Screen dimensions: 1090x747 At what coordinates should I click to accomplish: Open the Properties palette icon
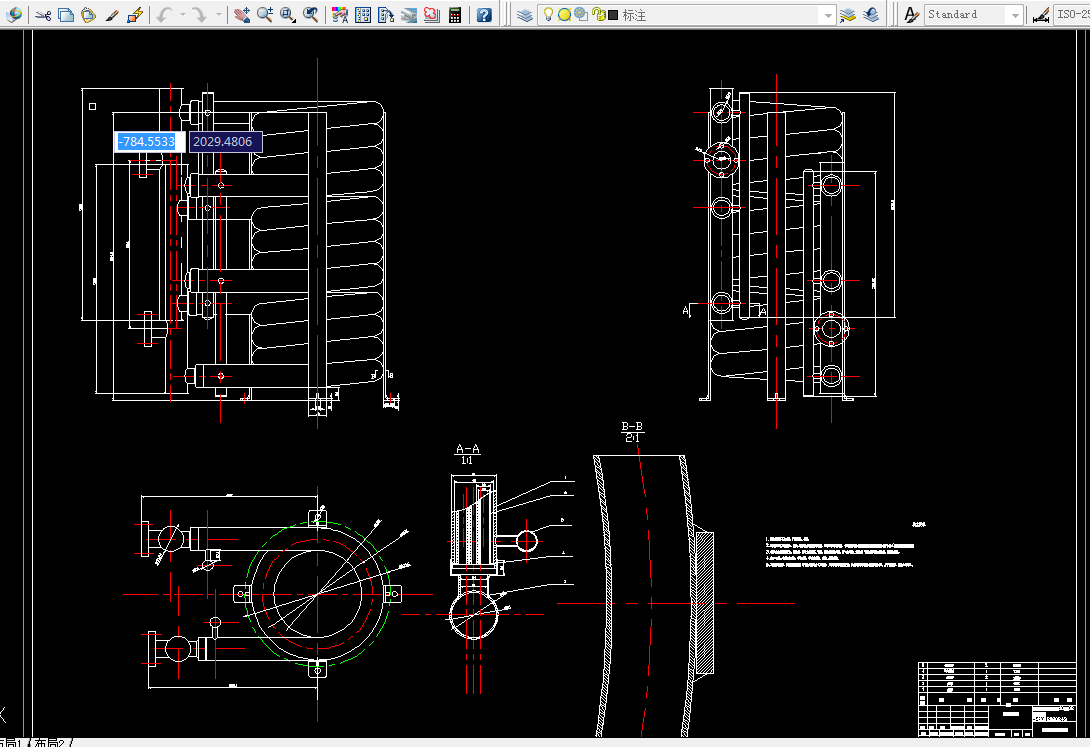[340, 15]
